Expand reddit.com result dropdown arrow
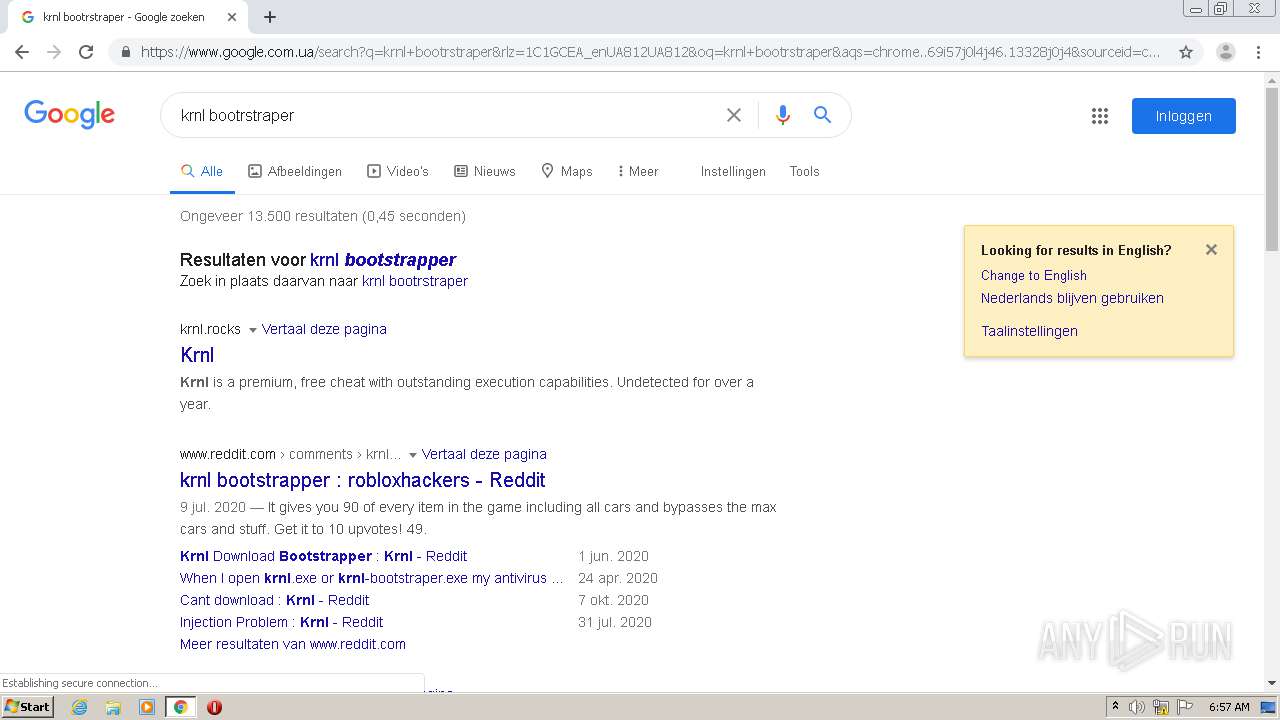The height and width of the screenshot is (720, 1280). pyautogui.click(x=412, y=455)
